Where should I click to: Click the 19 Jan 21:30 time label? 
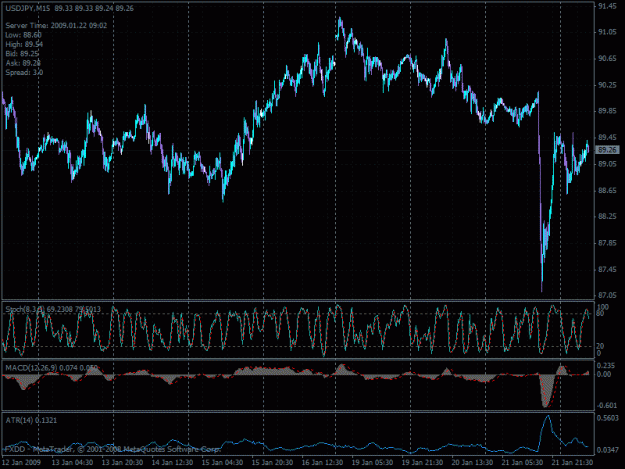point(422,463)
